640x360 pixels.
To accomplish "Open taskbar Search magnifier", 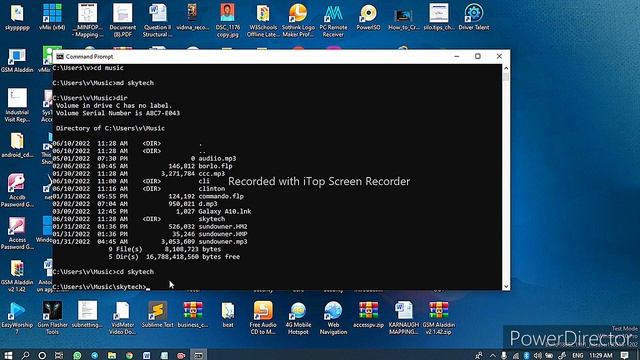I will 25,356.
